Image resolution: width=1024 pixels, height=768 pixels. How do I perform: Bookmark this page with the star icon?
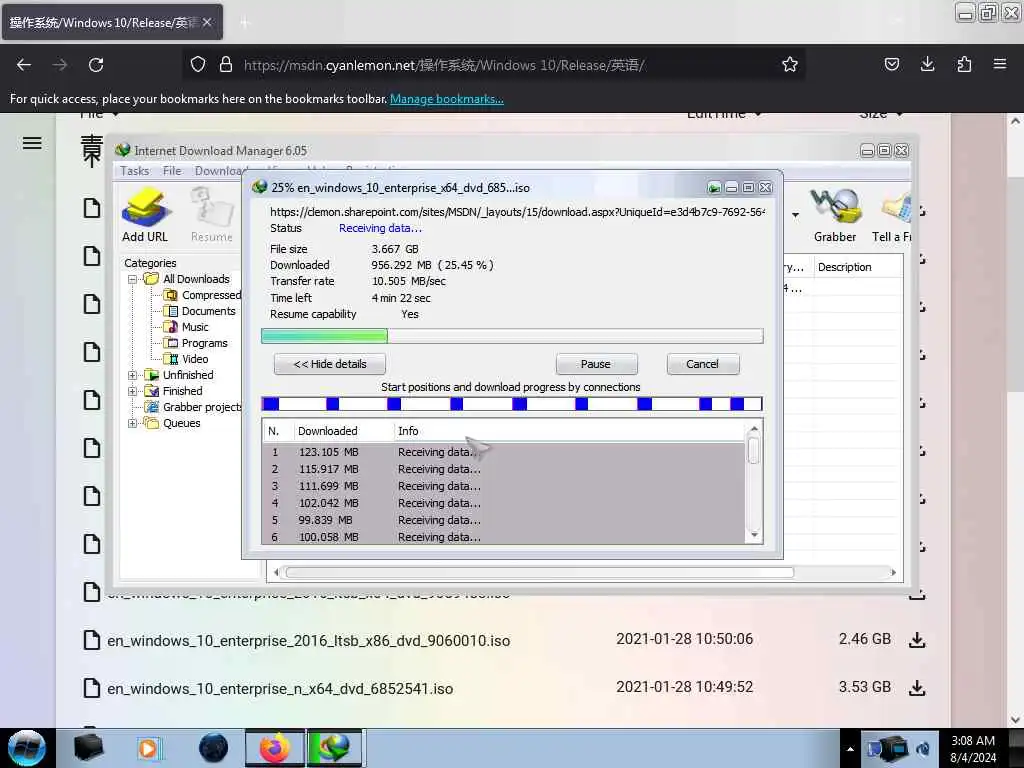(790, 64)
